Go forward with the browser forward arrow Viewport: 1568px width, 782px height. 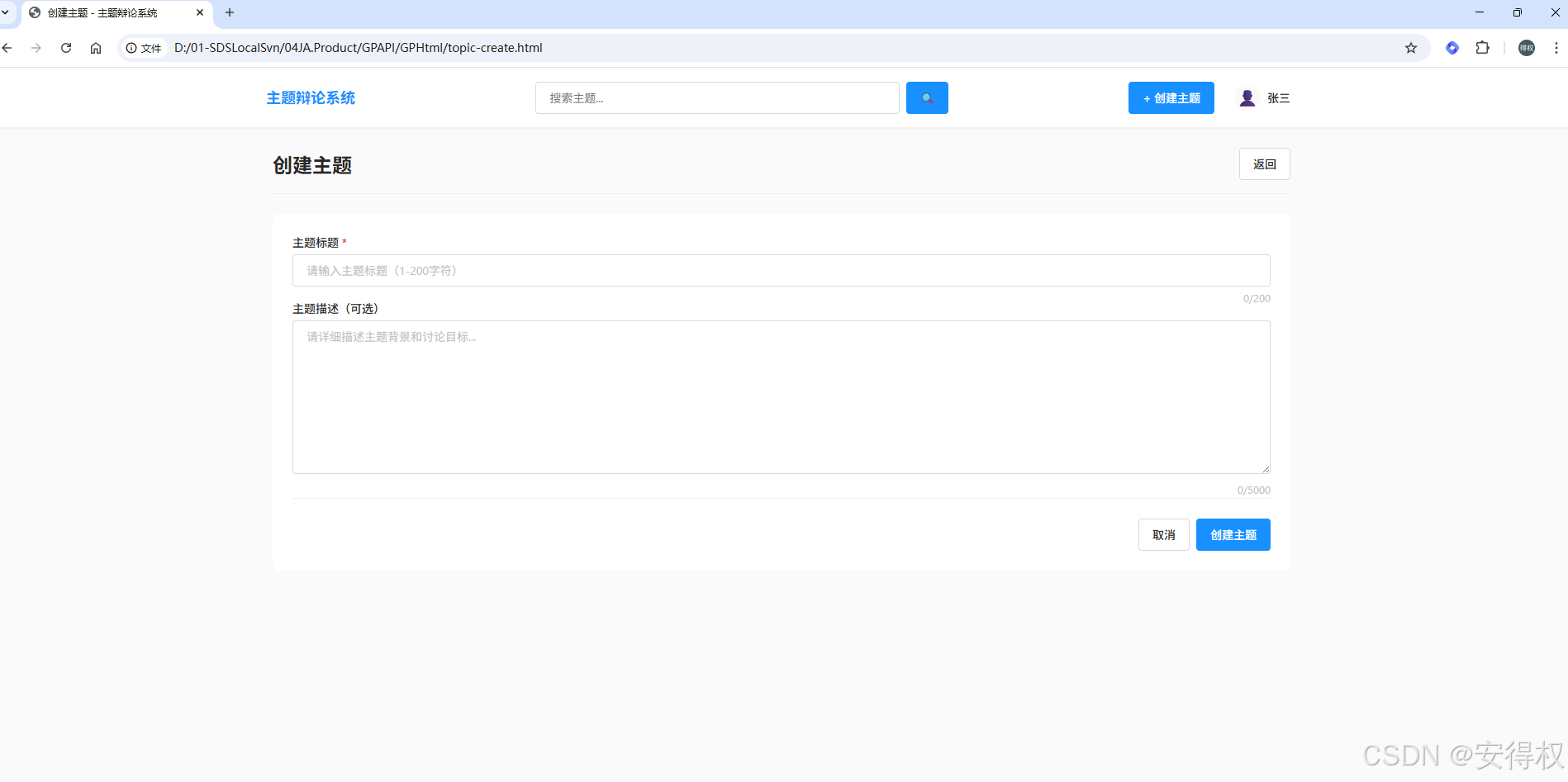36,48
